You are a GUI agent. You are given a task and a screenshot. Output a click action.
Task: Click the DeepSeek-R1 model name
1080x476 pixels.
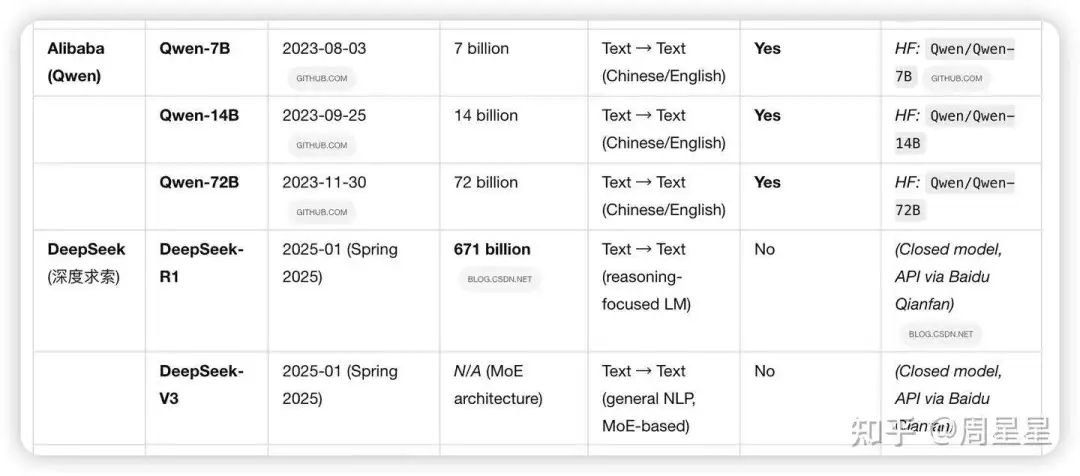[201, 263]
